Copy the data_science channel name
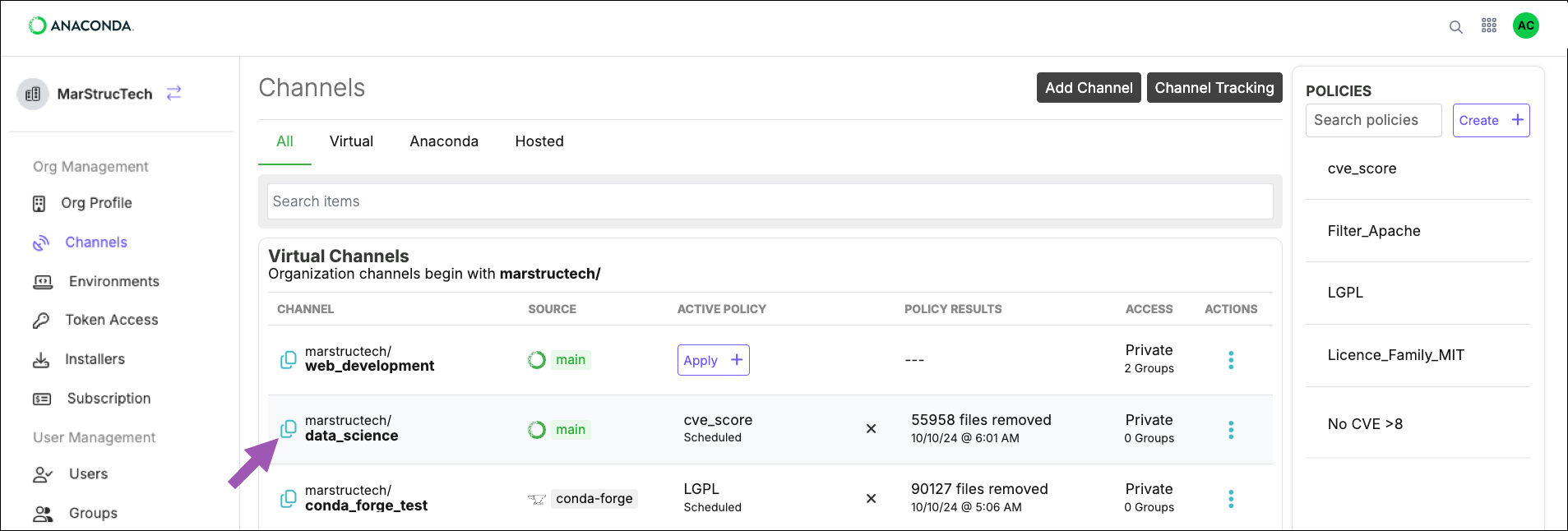This screenshot has width=1568, height=531. [289, 429]
